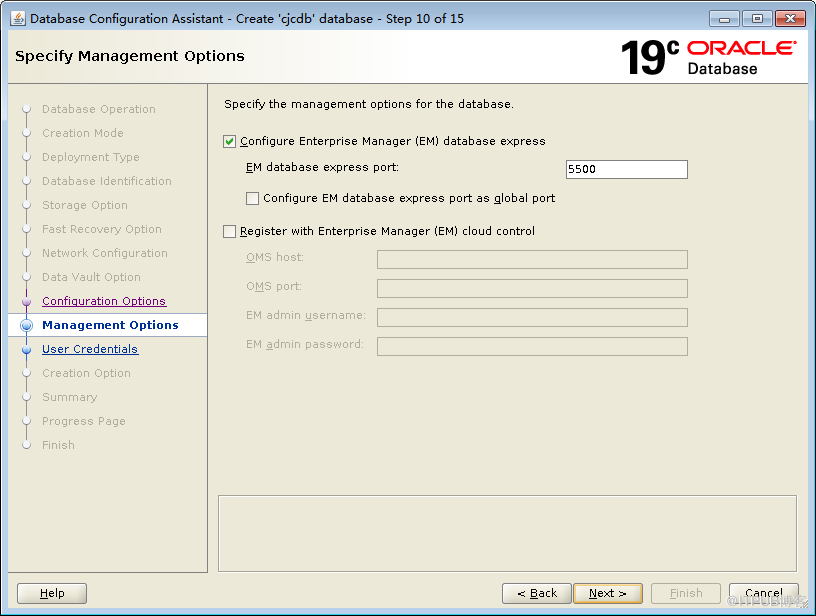Screen dimensions: 816x616
Task: Click the Java application icon in title bar
Action: tap(18, 19)
